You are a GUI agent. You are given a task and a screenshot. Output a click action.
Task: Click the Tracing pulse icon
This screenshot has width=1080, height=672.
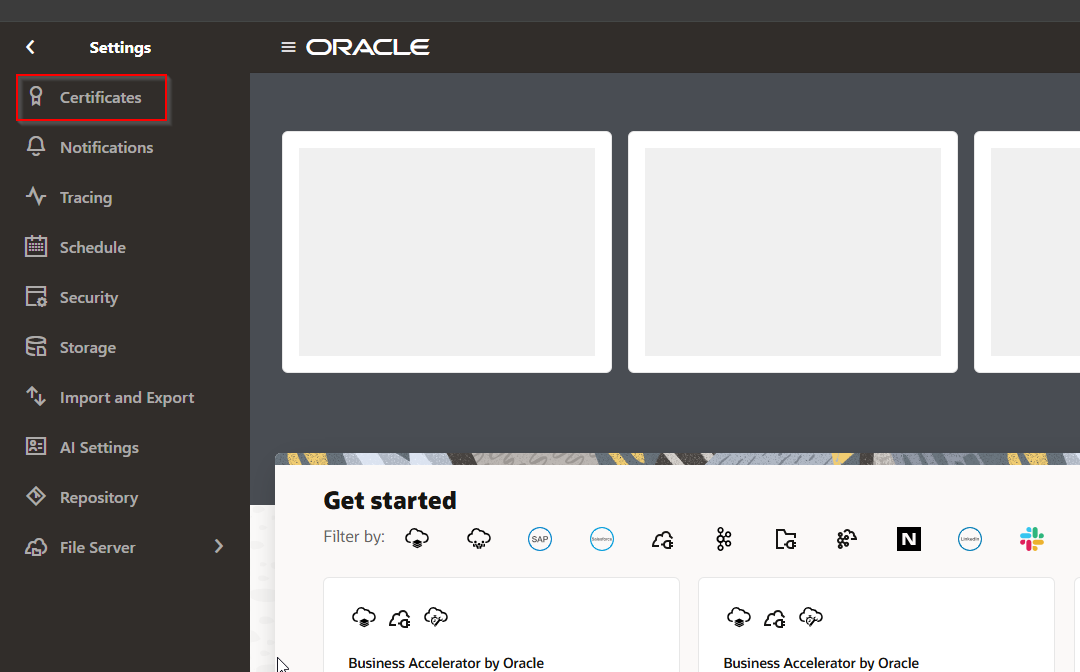[x=36, y=197]
